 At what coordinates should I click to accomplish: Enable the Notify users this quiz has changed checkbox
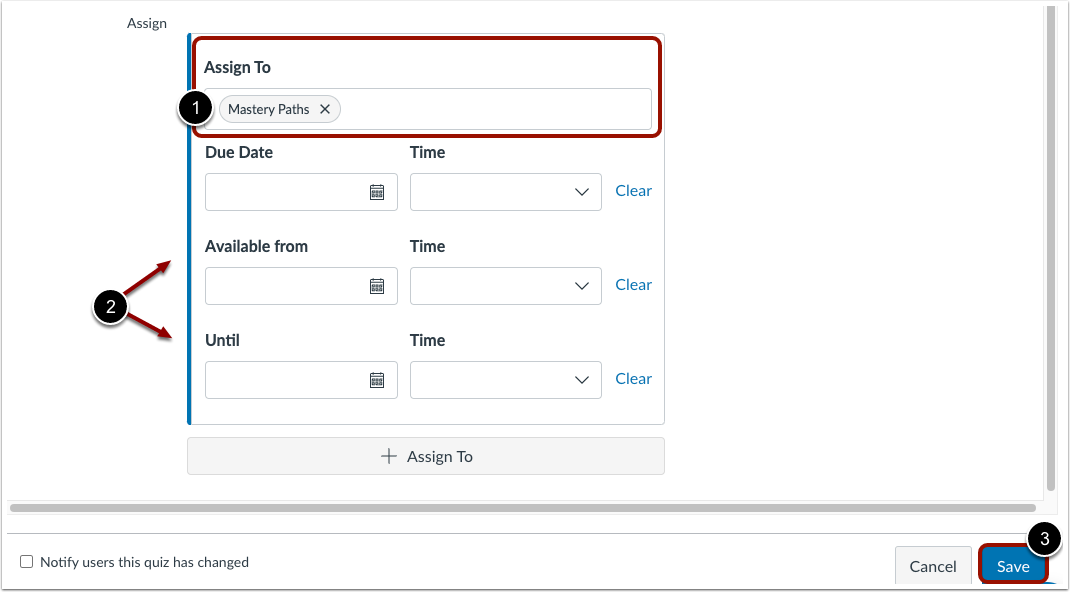tap(25, 561)
